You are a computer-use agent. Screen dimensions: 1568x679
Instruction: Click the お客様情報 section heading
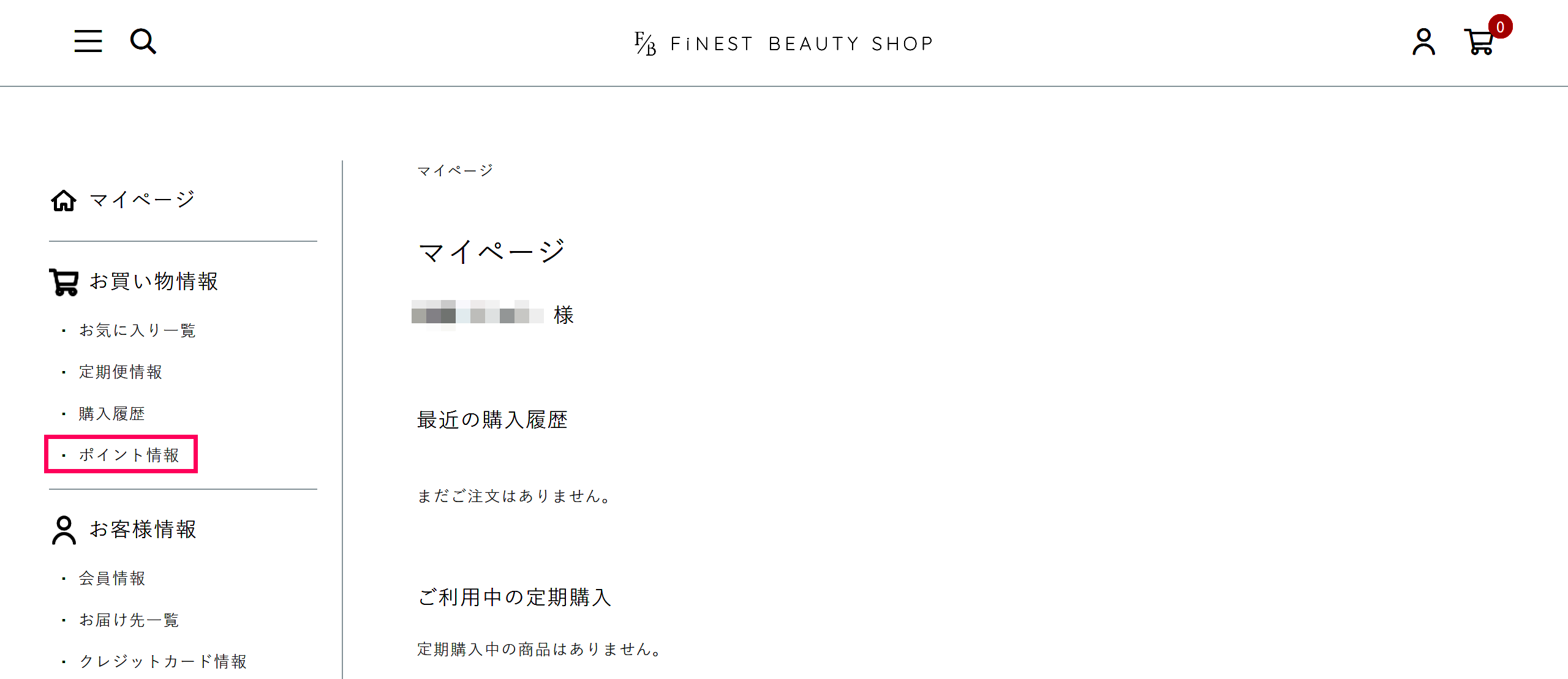[144, 529]
